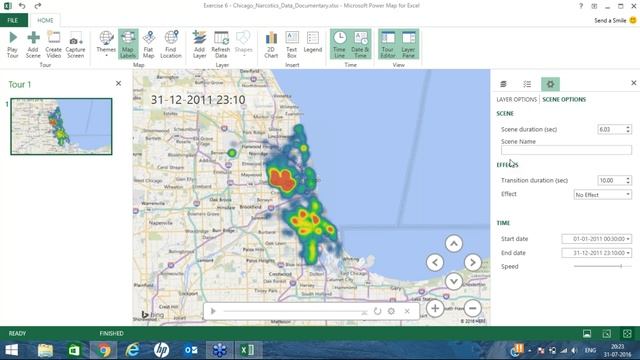Add a new scene to tour
Image resolution: width=640 pixels, height=360 pixels.
[x=33, y=44]
